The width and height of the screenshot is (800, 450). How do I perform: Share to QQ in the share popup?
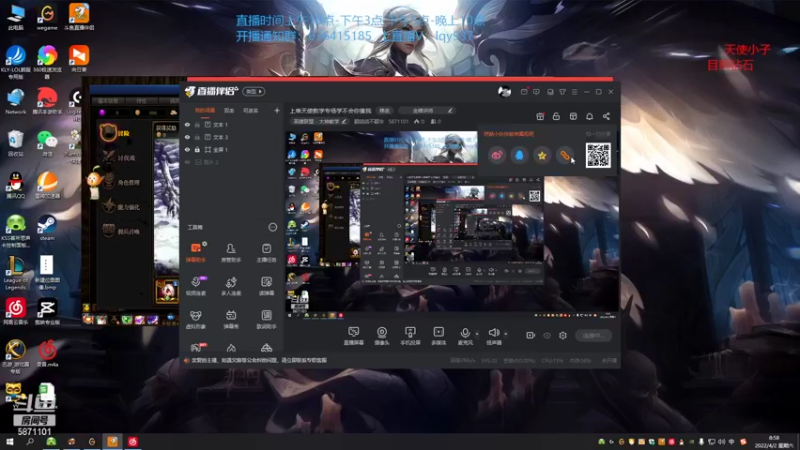coord(519,155)
